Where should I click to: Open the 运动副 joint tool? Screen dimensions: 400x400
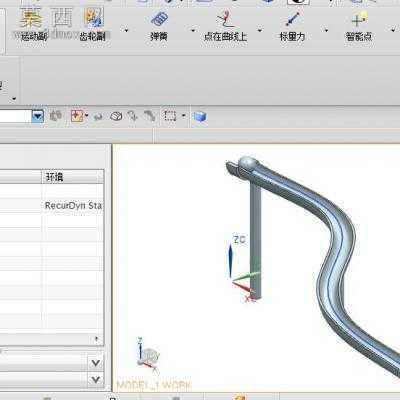tap(34, 24)
